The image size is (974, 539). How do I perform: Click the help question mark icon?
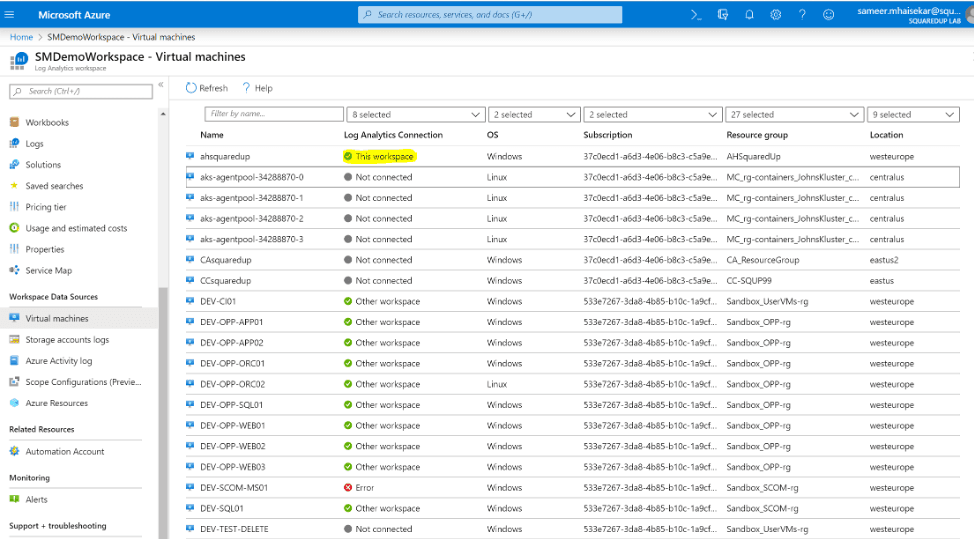point(802,15)
